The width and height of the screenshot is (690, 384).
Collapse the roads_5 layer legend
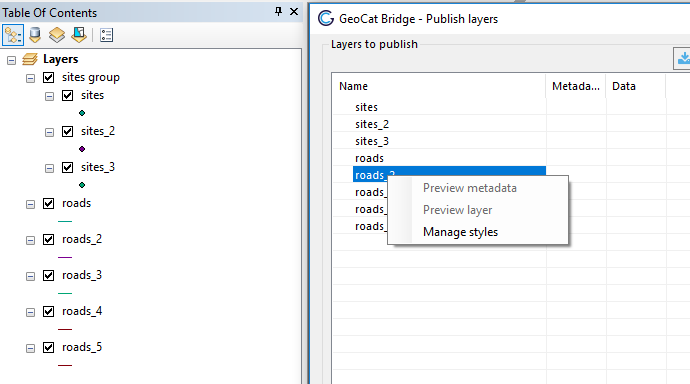(30, 349)
